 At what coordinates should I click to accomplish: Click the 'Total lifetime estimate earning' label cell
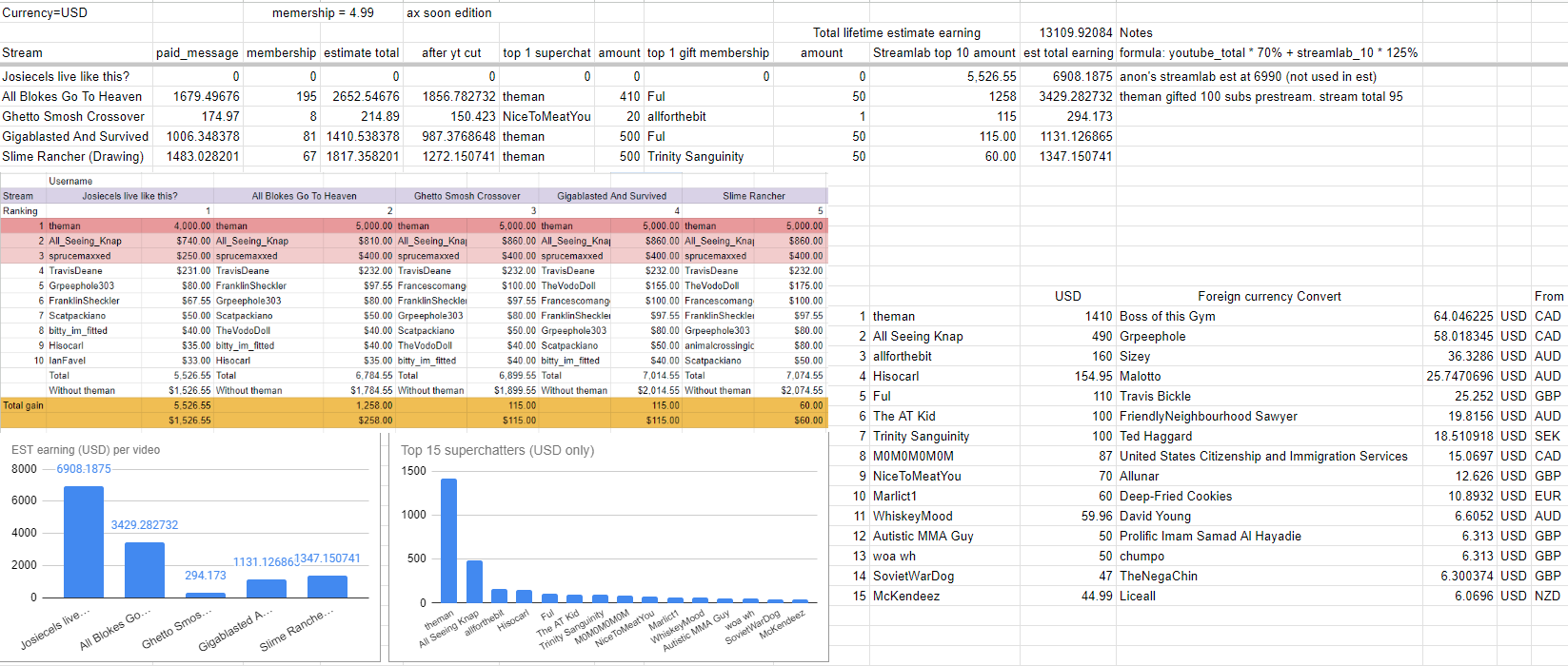tap(896, 33)
